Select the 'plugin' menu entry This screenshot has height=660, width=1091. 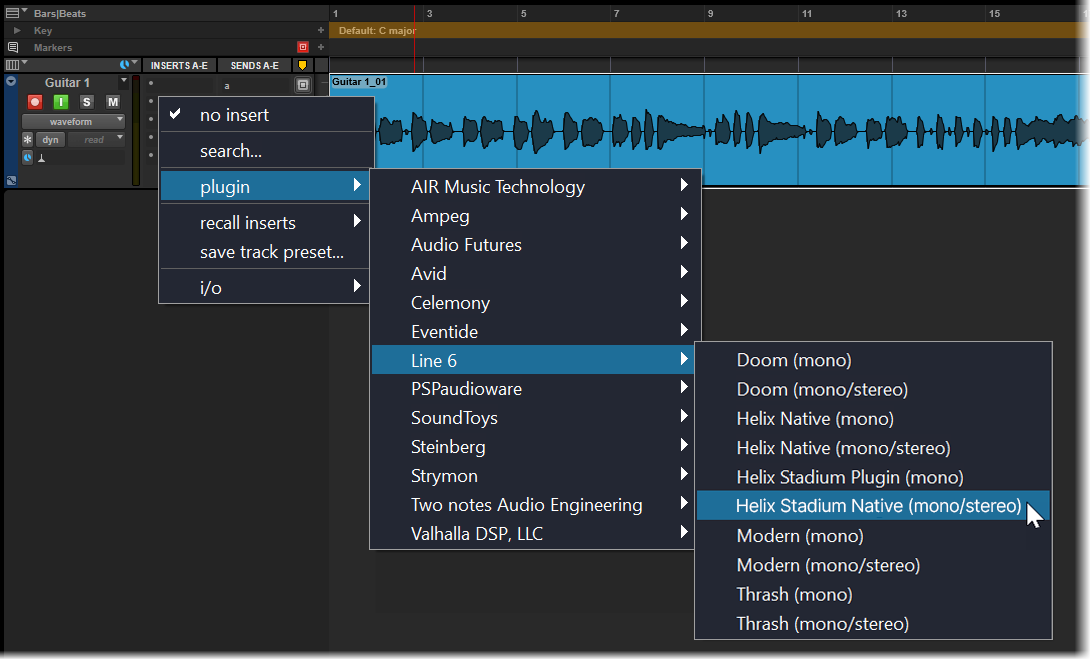[x=266, y=186]
